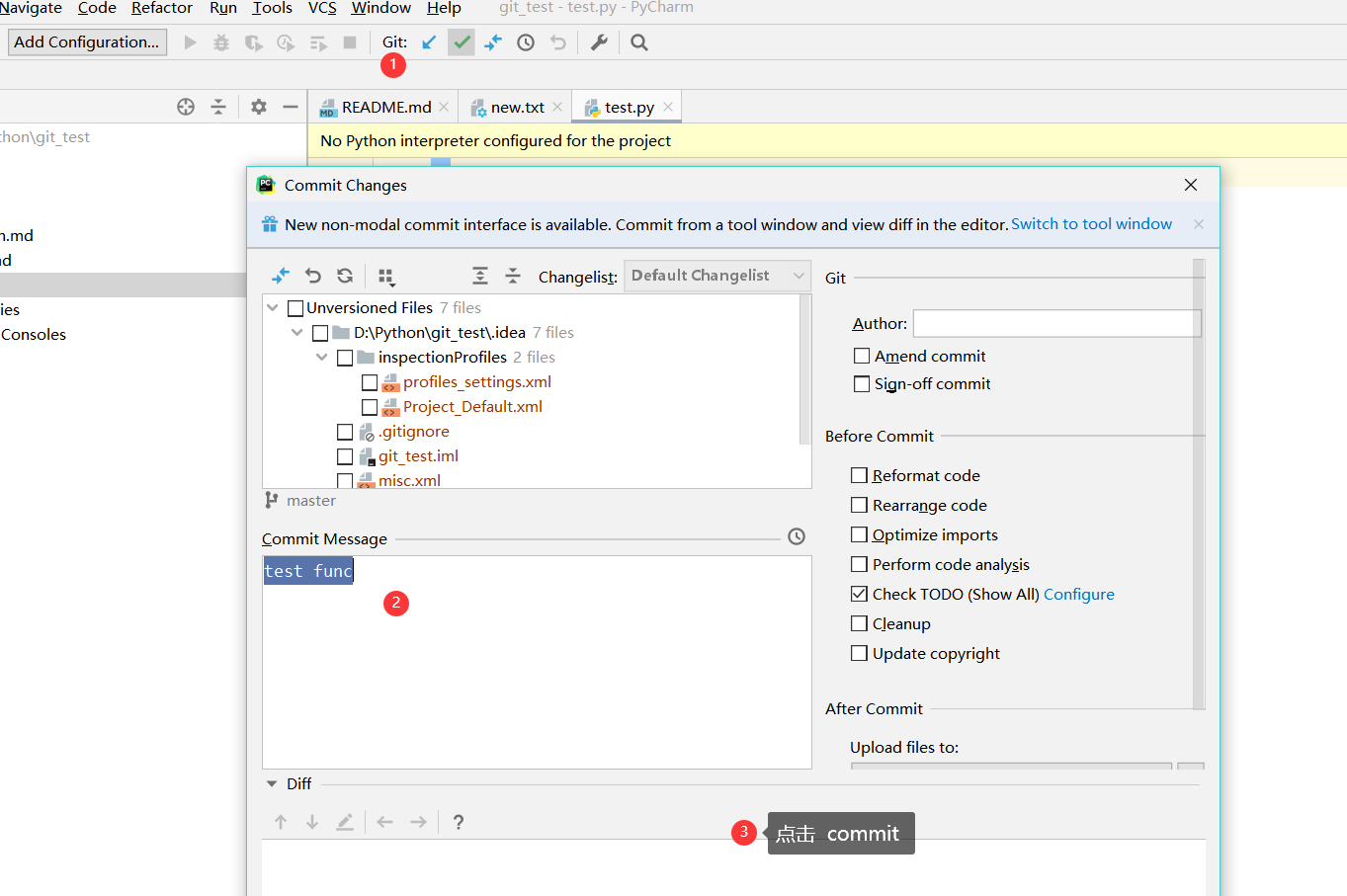Viewport: 1347px width, 896px height.
Task: Open Git Show History clock icon
Action: 526,42
